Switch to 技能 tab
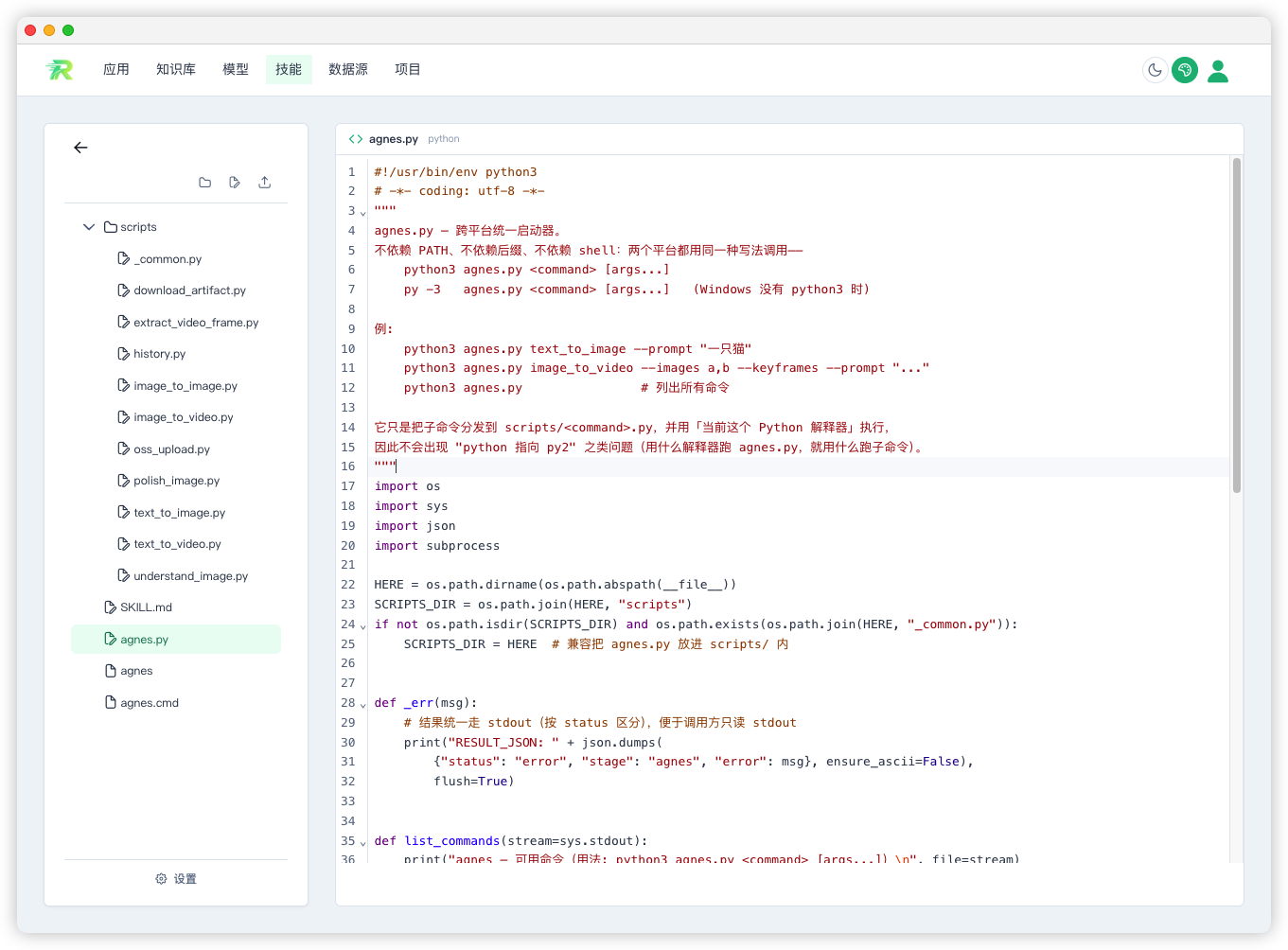1288x950 pixels. [289, 69]
